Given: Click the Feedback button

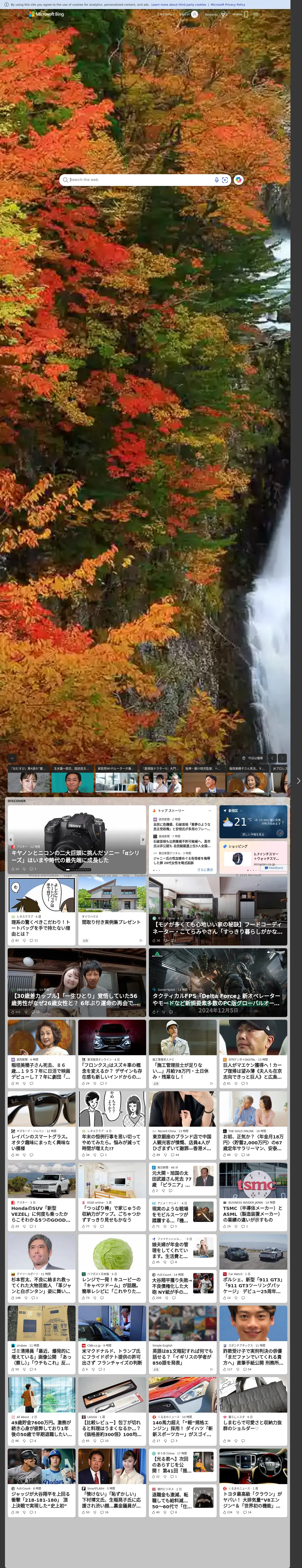Looking at the screenshot, I should click(274, 868).
